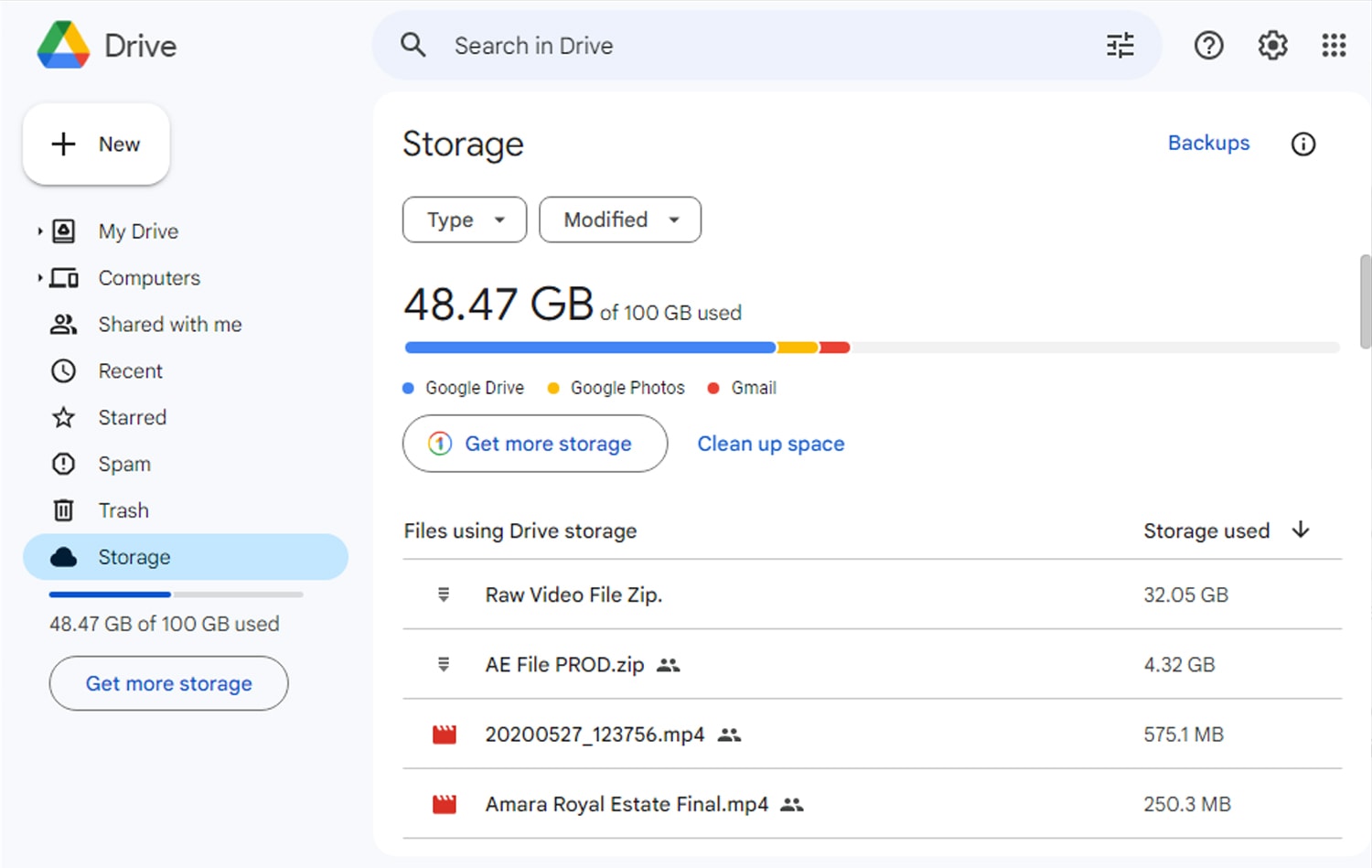
Task: Click the Storage cloud icon
Action: click(x=62, y=556)
